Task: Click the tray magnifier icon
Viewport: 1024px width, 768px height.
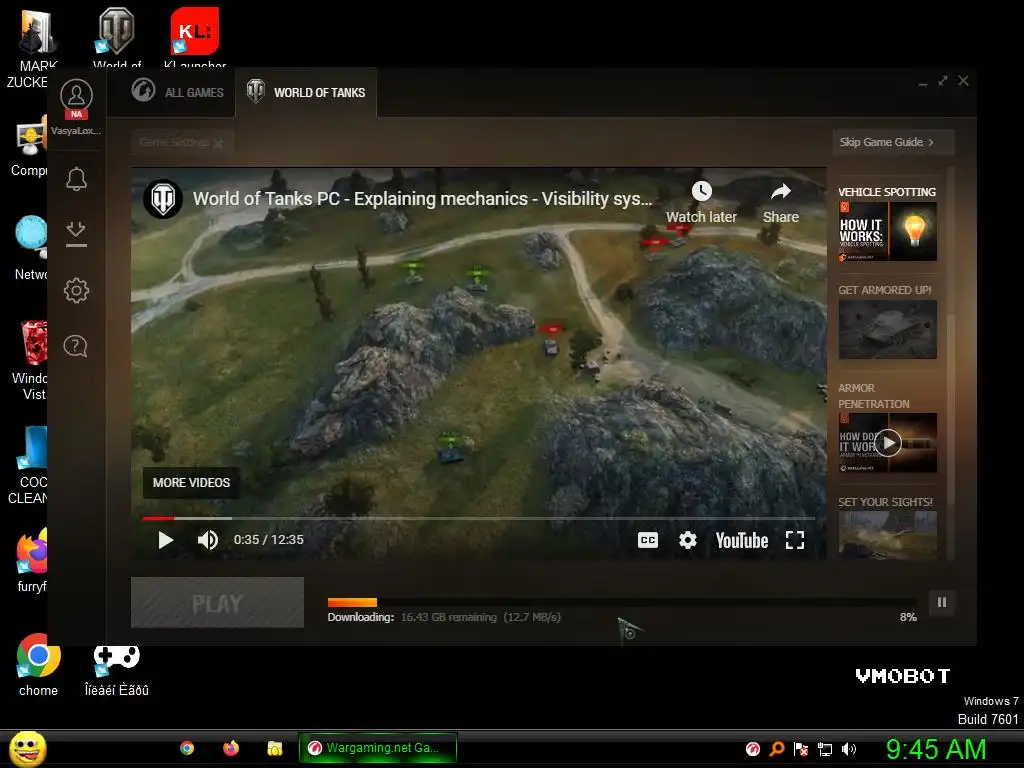Action: (x=776, y=749)
